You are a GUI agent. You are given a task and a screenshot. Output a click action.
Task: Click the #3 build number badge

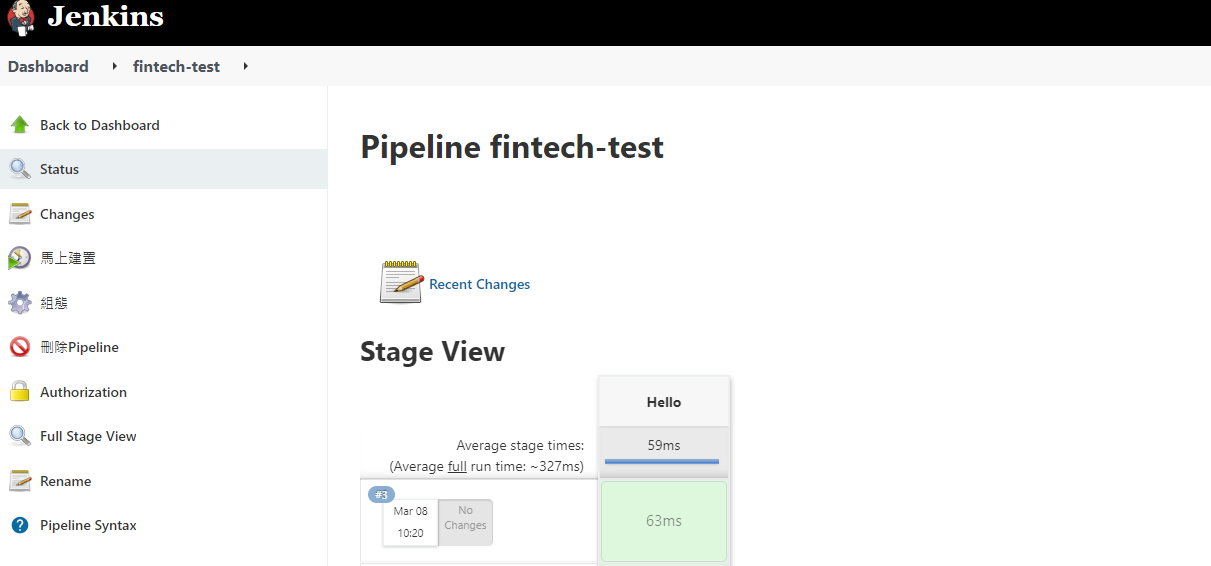[x=381, y=495]
